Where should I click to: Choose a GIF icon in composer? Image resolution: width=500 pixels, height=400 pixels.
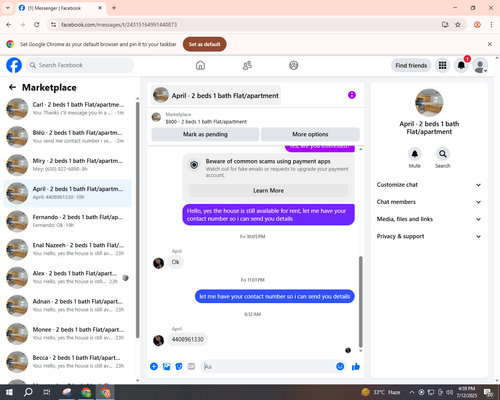point(191,366)
